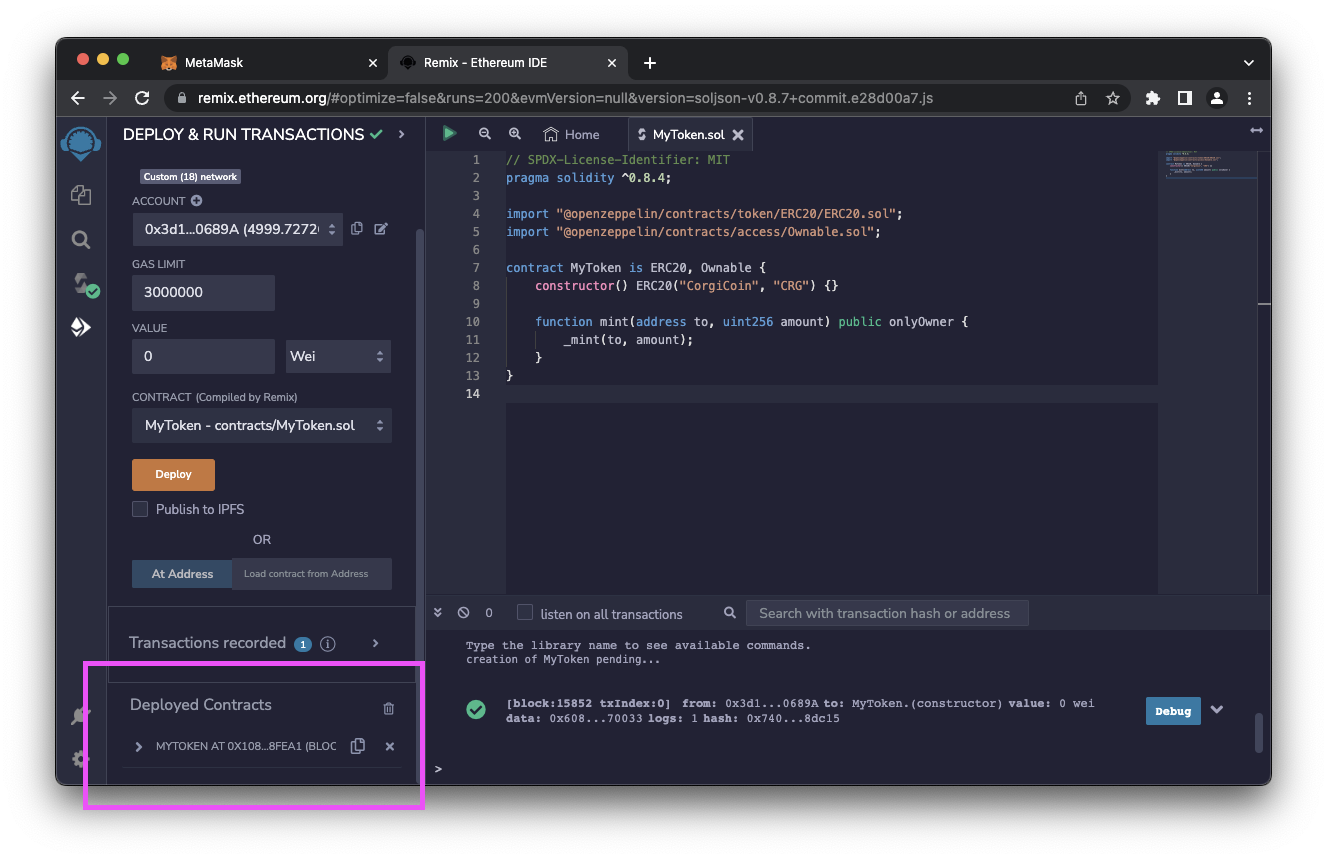The width and height of the screenshot is (1327, 859).
Task: Click the green run script play icon
Action: point(449,133)
